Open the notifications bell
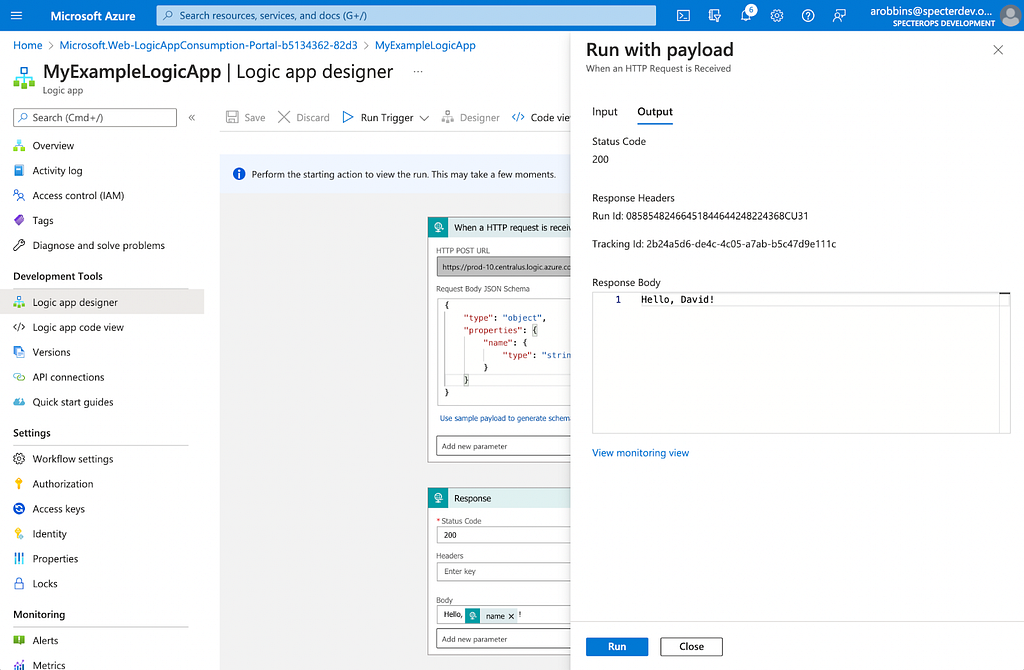Screen dimensions: 1024x670 (746, 16)
